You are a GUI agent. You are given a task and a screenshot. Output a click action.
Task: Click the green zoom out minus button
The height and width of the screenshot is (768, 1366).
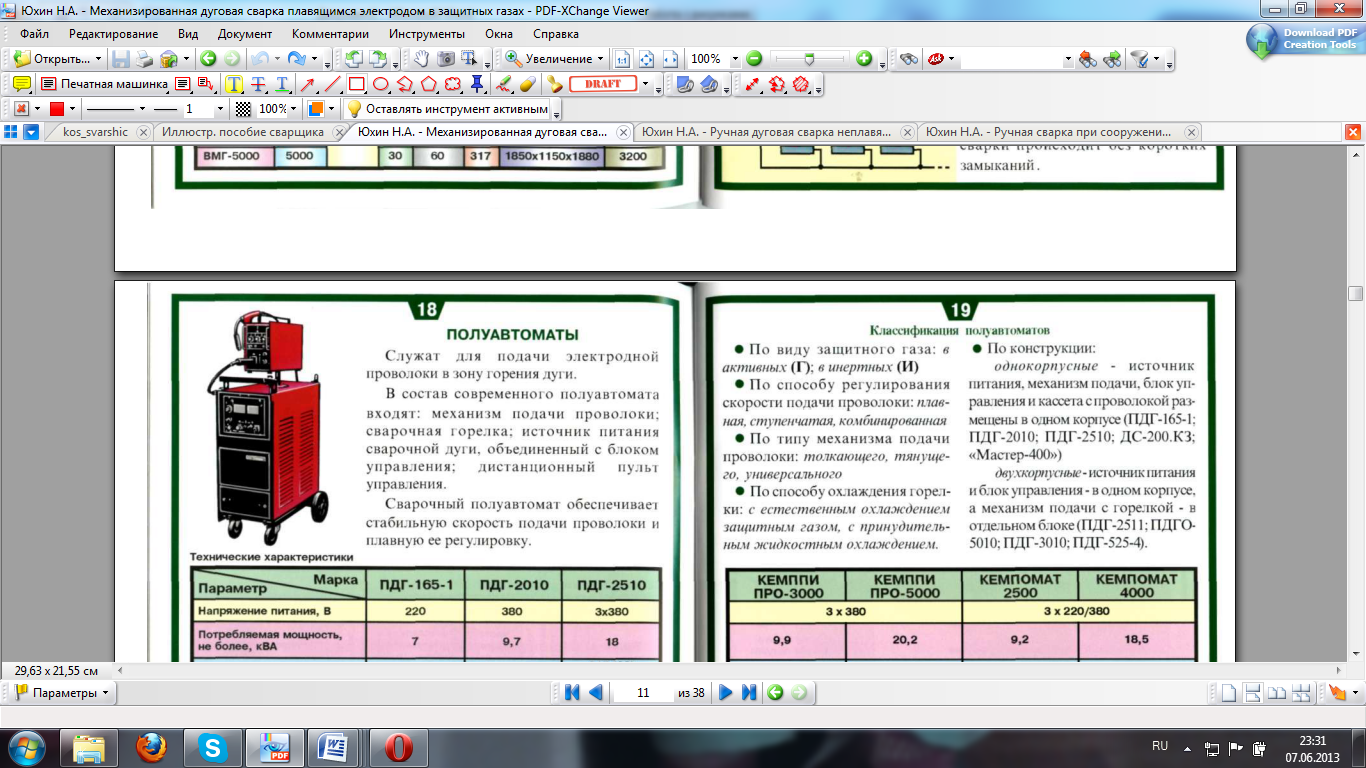tap(755, 59)
